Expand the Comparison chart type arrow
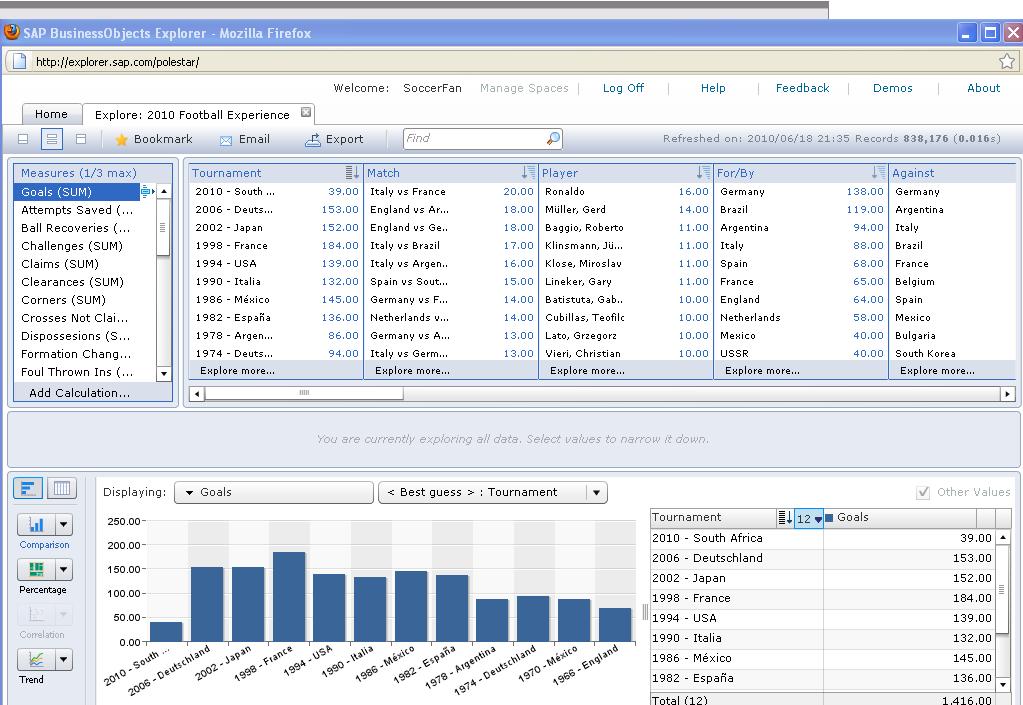1023x705 pixels. pyautogui.click(x=63, y=524)
